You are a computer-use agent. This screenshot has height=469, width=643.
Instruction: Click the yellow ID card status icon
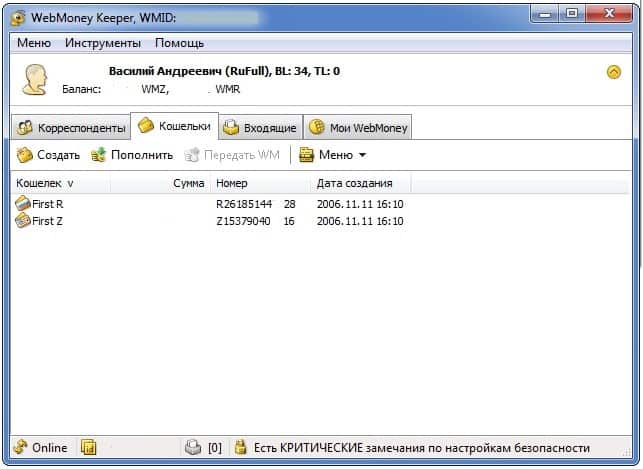[x=88, y=447]
